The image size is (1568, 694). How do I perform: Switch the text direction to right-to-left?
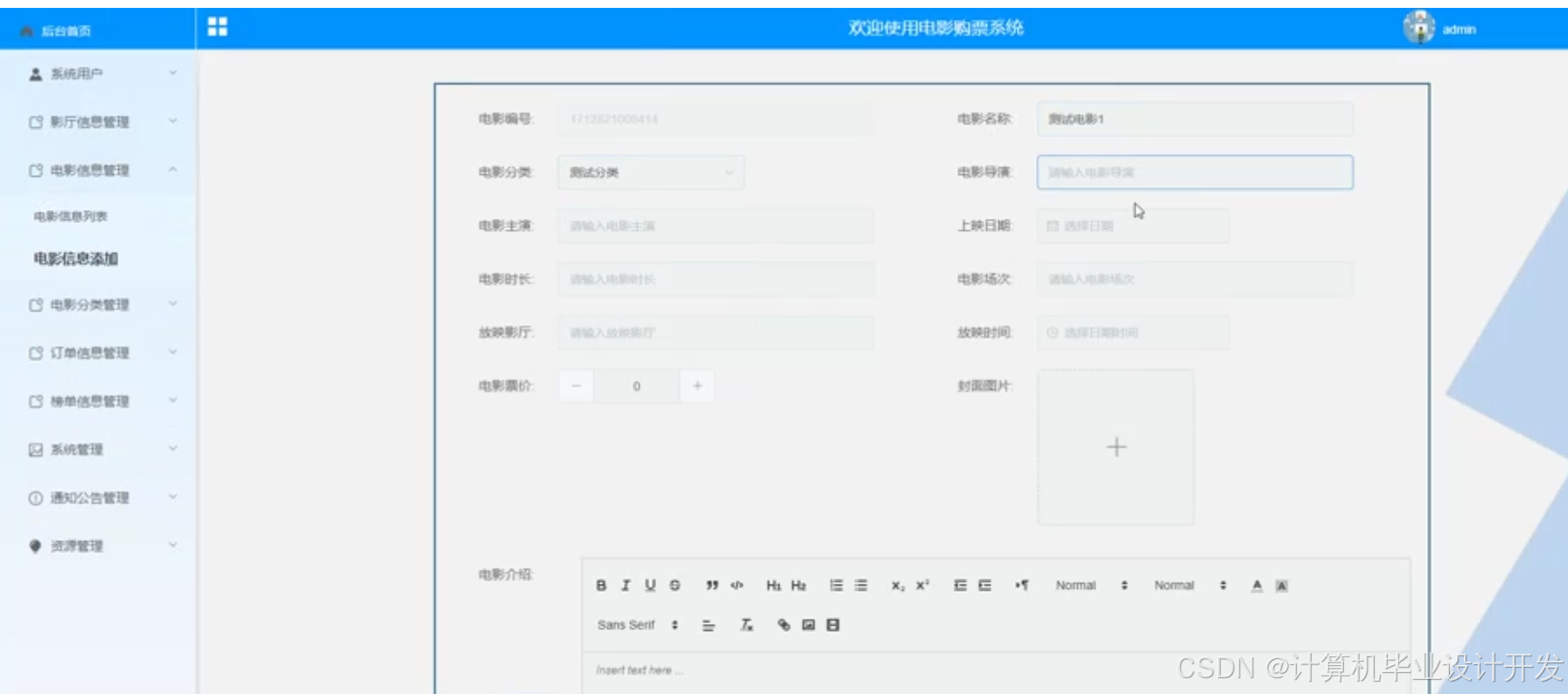point(1022,585)
